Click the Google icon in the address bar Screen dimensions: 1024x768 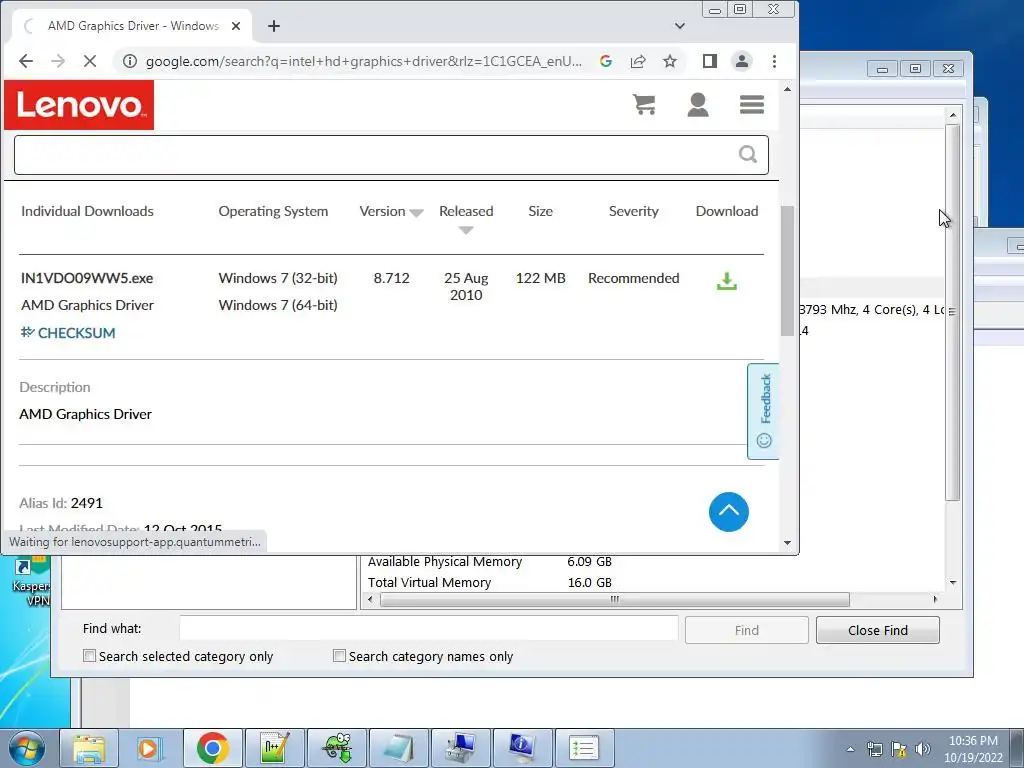pyautogui.click(x=605, y=61)
